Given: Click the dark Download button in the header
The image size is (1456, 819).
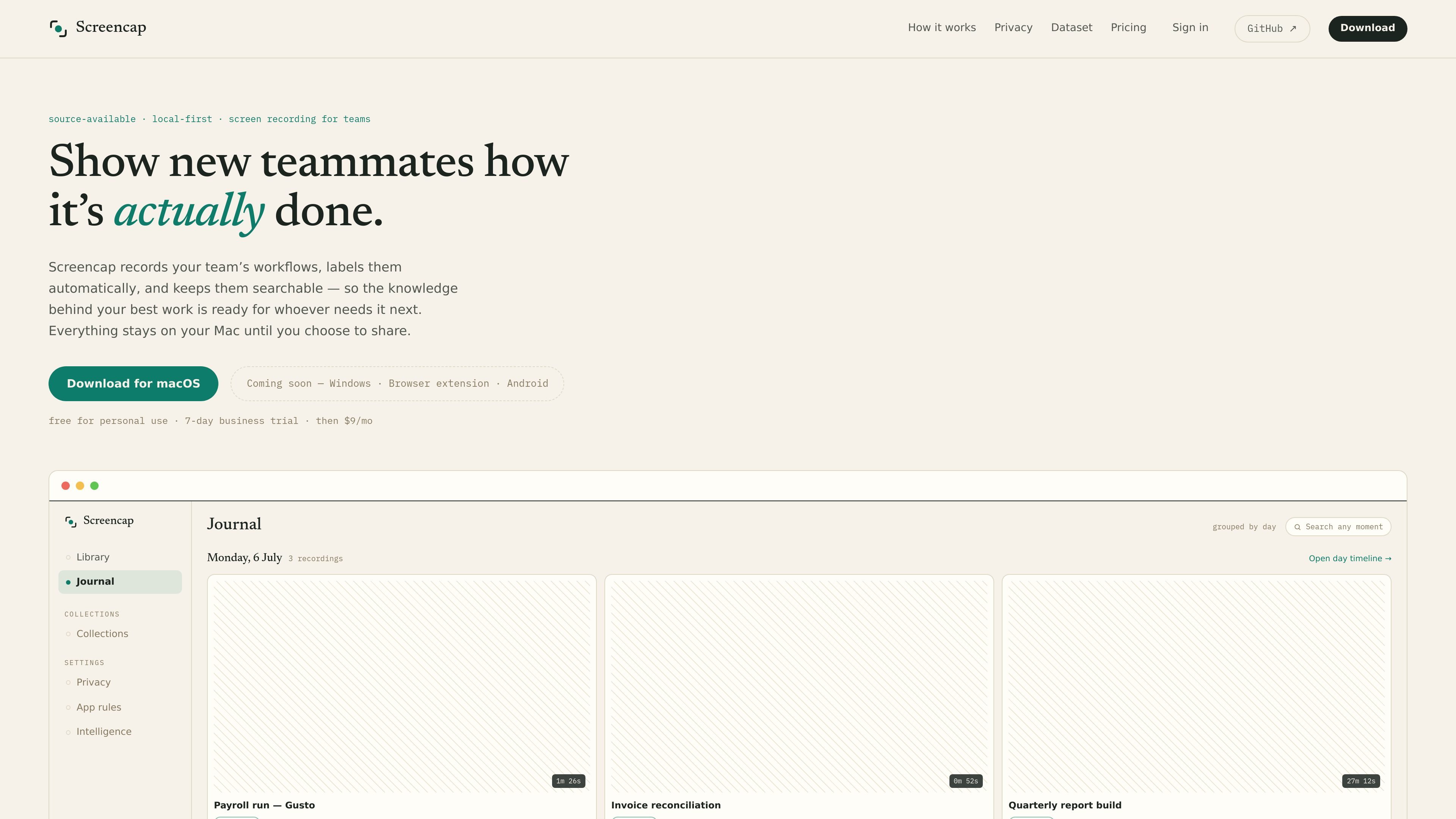Looking at the screenshot, I should pos(1367,28).
